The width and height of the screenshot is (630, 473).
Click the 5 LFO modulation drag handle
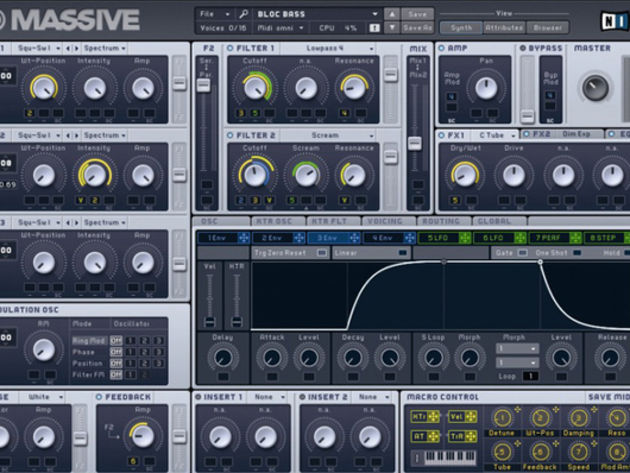coord(465,238)
